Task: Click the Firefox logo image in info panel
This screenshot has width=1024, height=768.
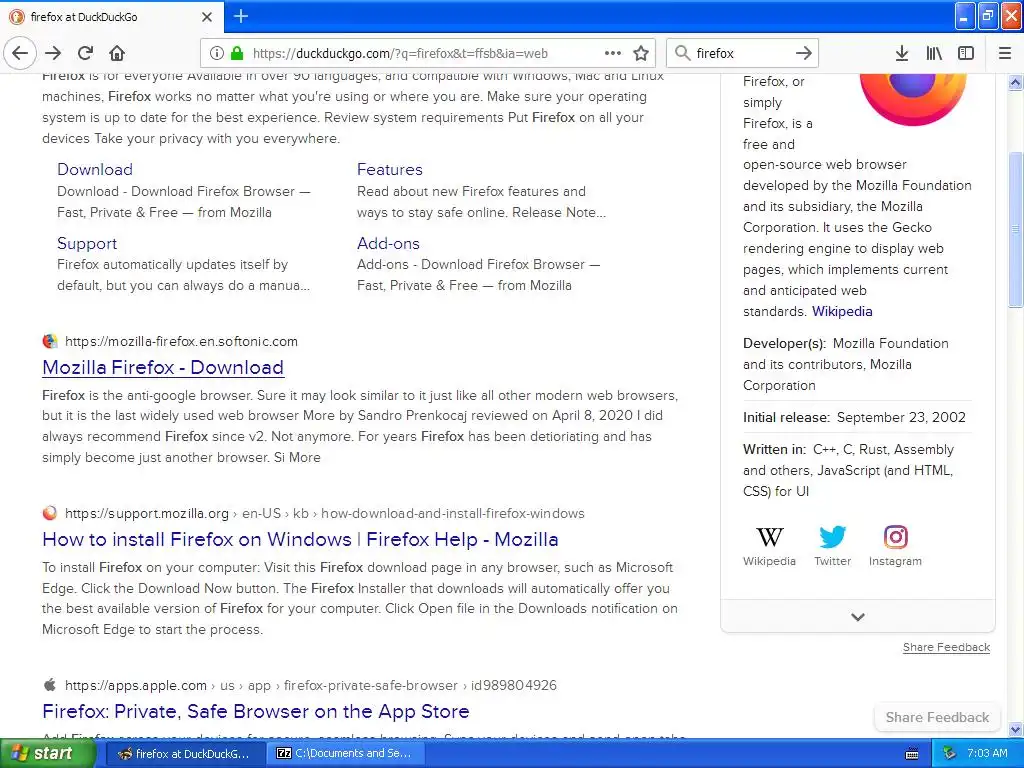Action: (x=912, y=98)
